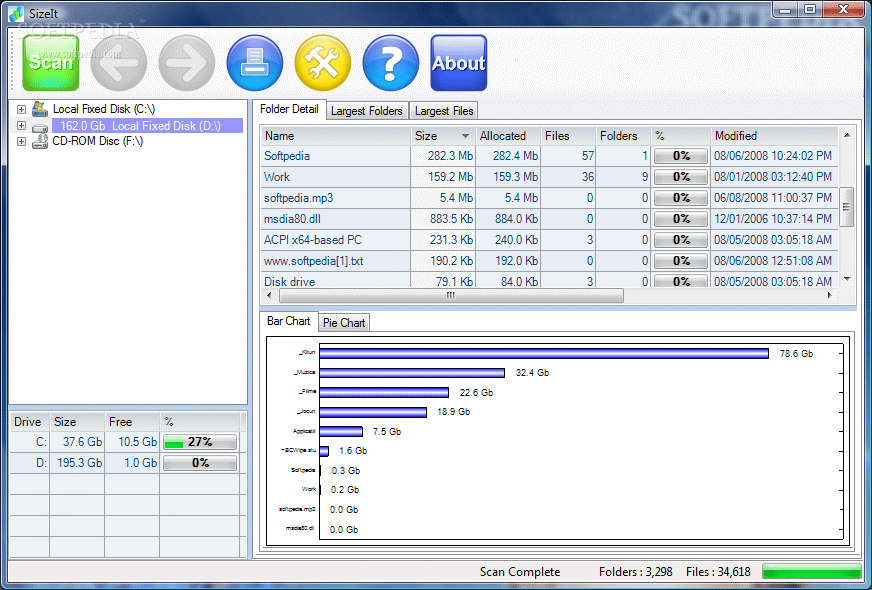Image resolution: width=872 pixels, height=590 pixels.
Task: Switch to the Folder Detail tab
Action: pyautogui.click(x=289, y=109)
